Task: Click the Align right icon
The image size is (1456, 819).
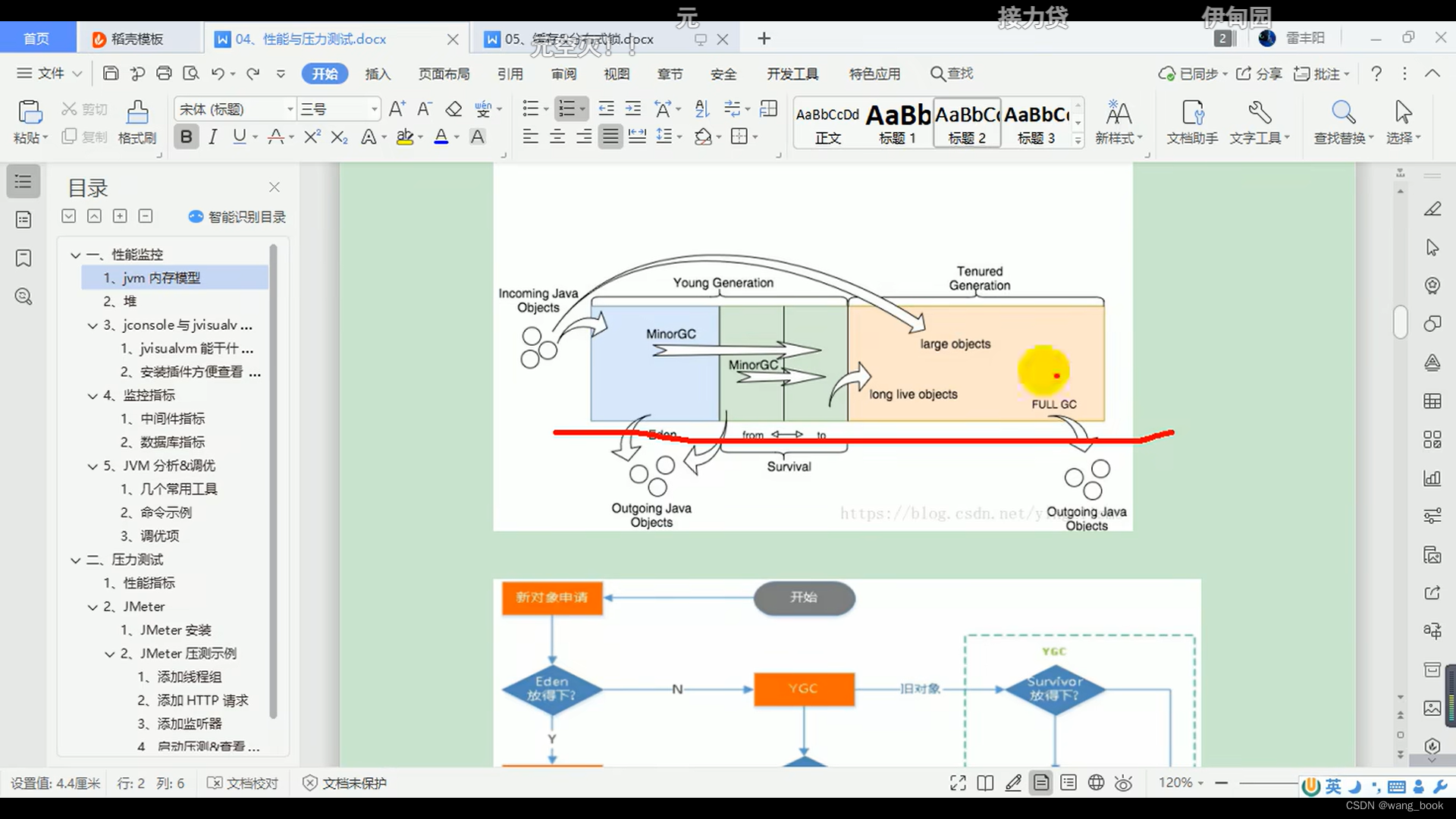Action: coord(584,136)
